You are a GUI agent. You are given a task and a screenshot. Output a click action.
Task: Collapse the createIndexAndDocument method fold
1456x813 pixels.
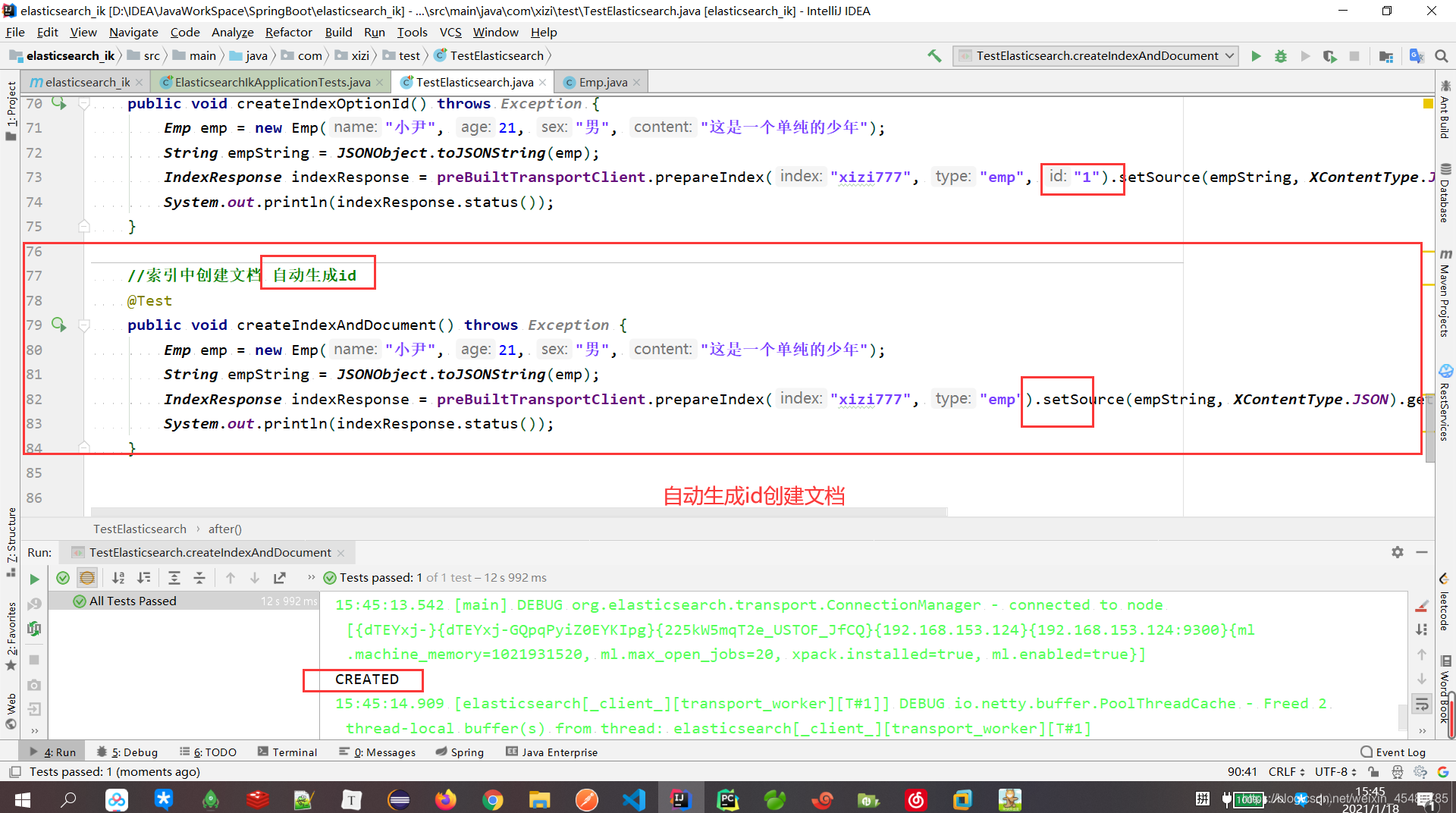pyautogui.click(x=84, y=325)
